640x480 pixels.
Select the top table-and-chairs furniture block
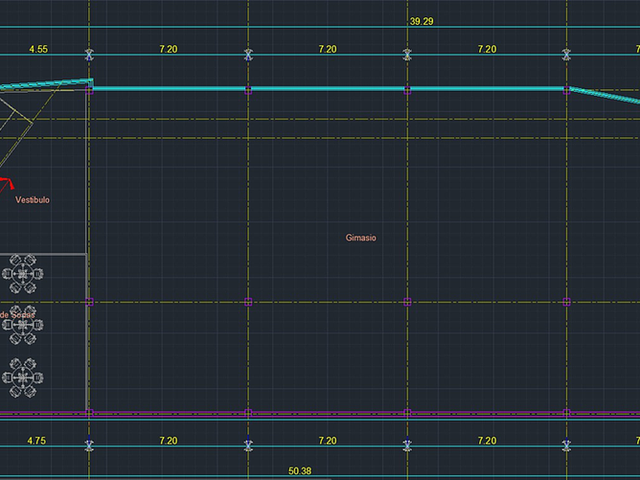pyautogui.click(x=22, y=274)
